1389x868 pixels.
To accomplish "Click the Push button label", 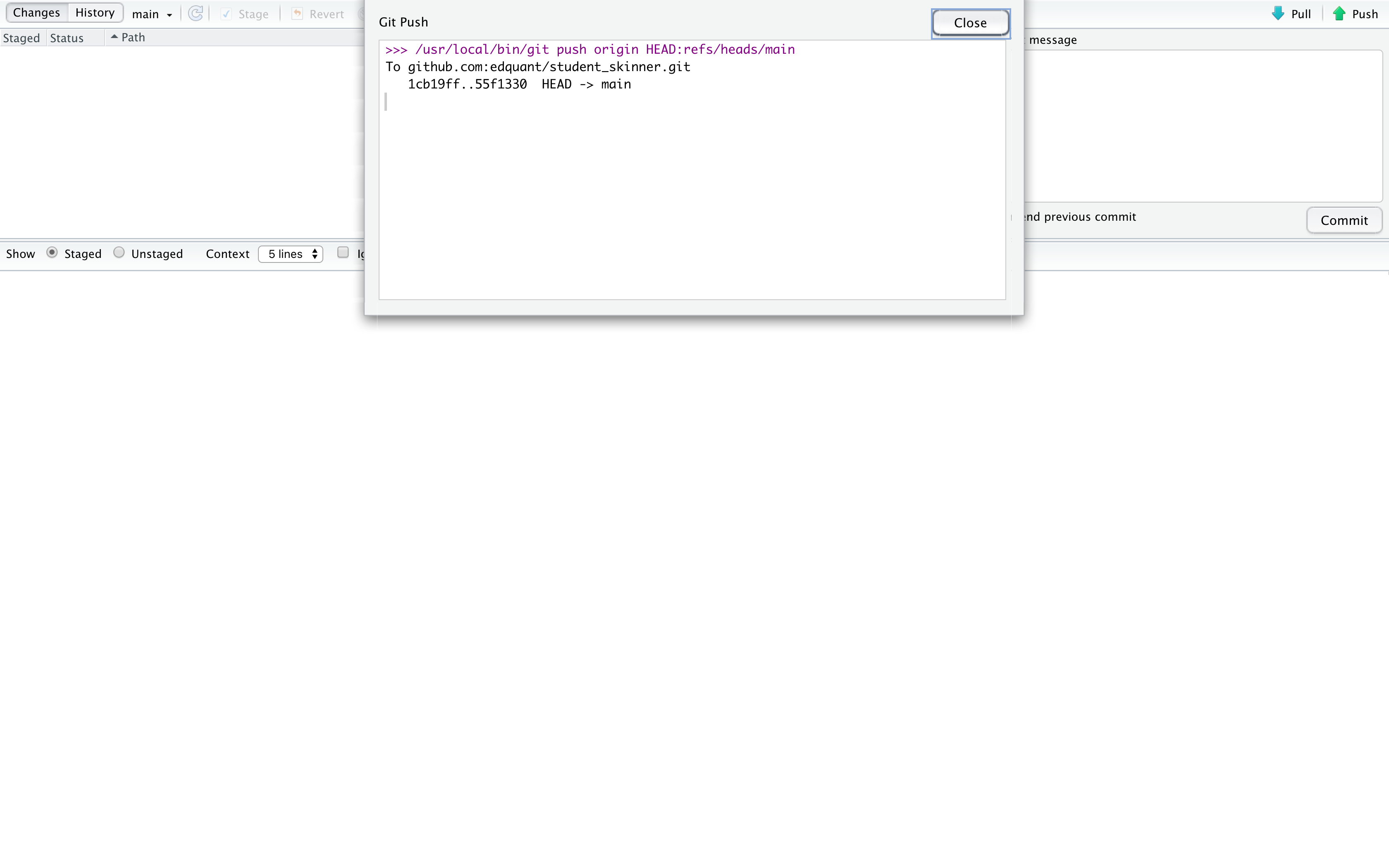I will coord(1365,14).
